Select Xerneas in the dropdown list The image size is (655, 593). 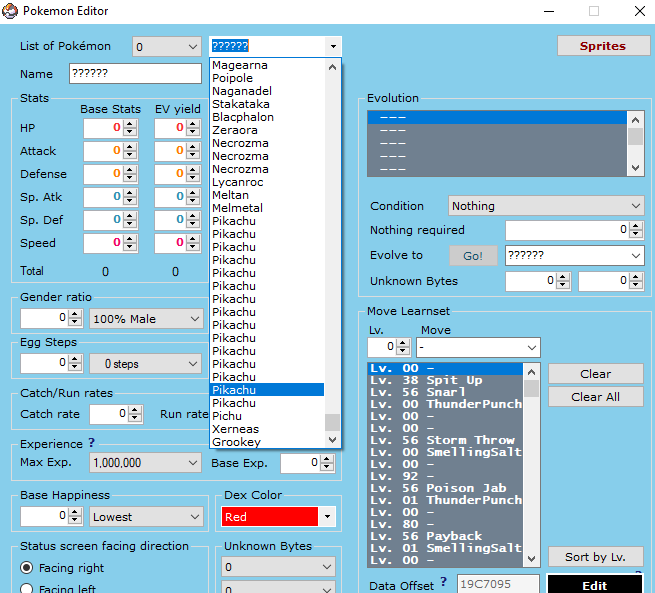coord(236,429)
